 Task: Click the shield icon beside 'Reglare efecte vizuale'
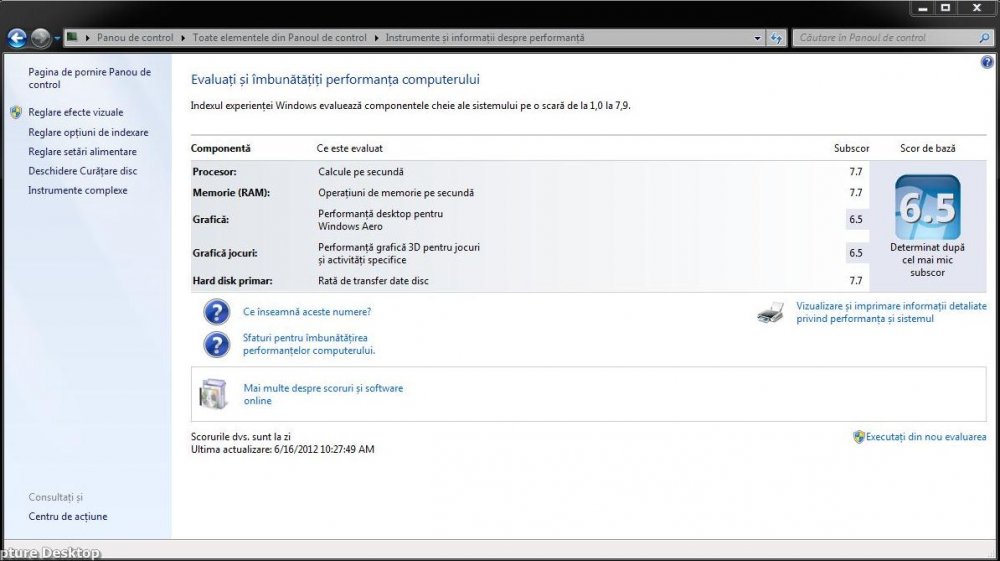coord(16,112)
